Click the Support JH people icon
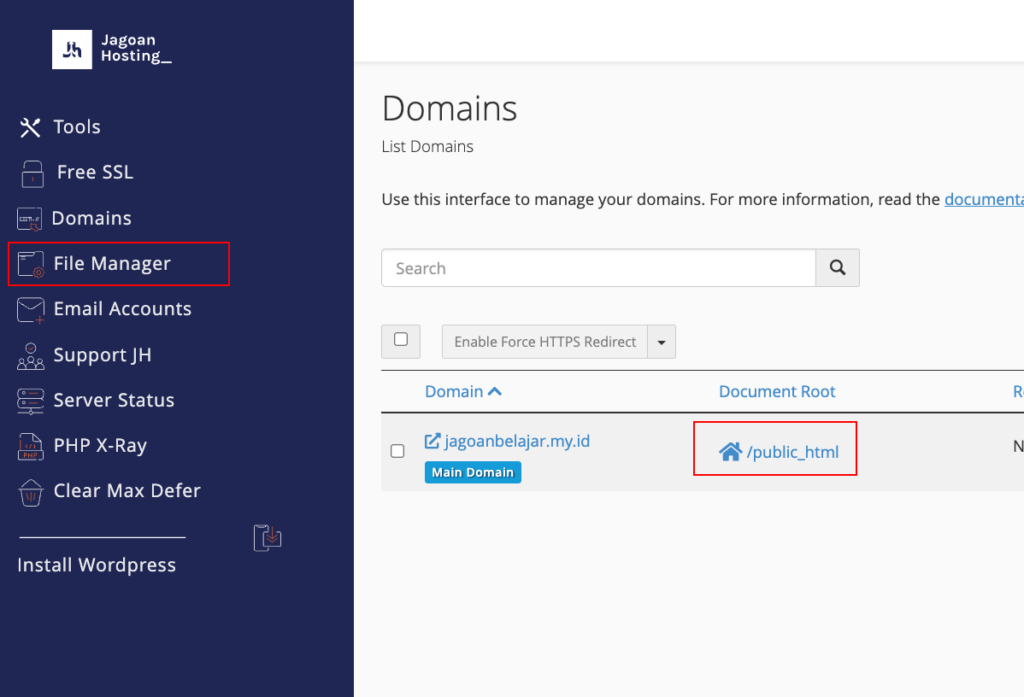Viewport: 1024px width, 697px height. click(x=31, y=356)
